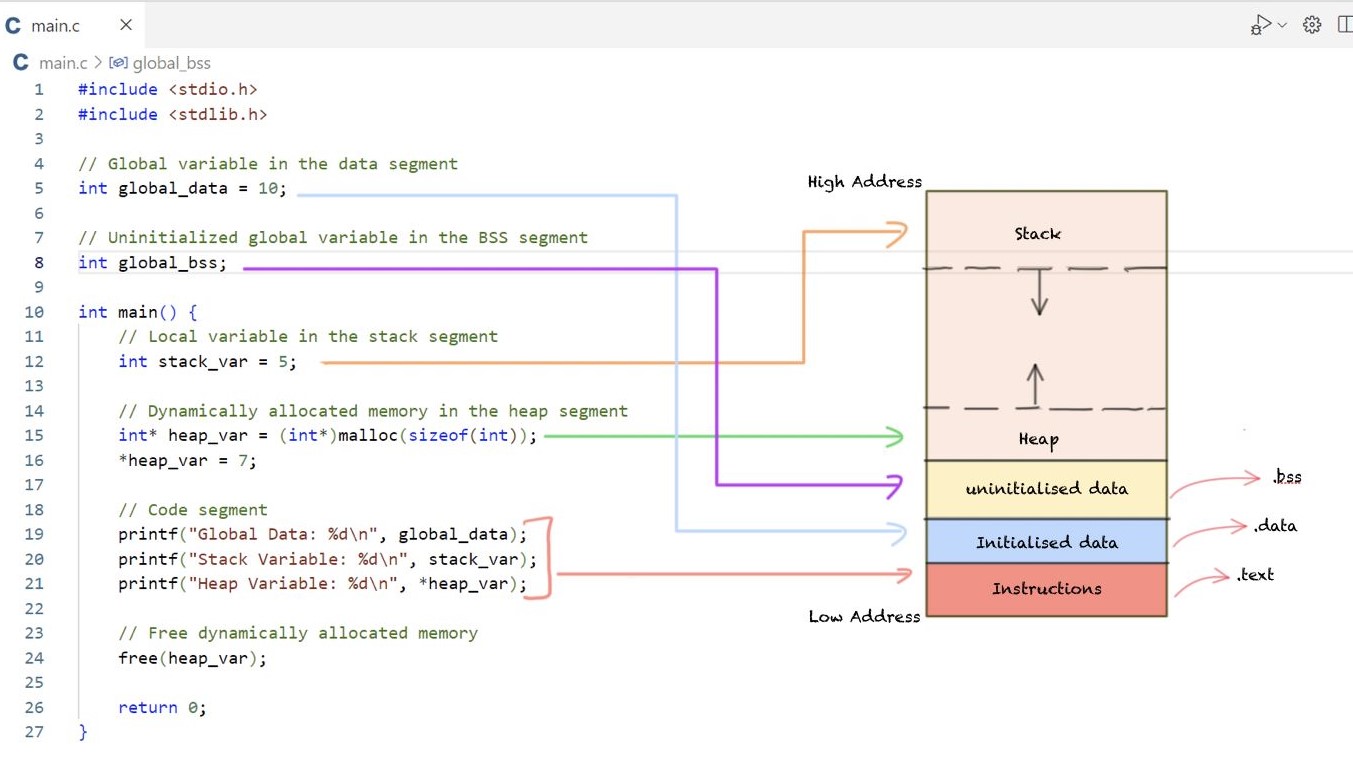Click the Stack label in memory diagram

[x=1037, y=234]
